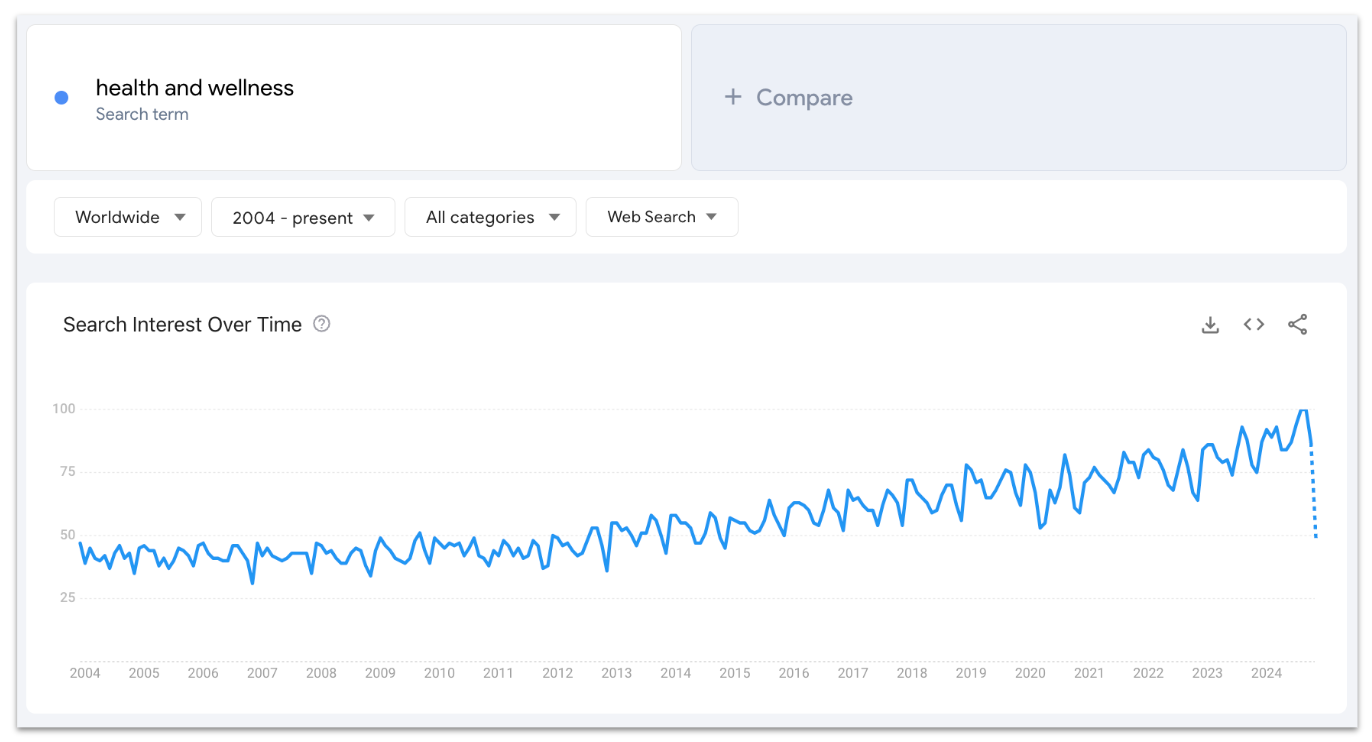
Task: Download the Search Interest Over Time data
Action: click(x=1210, y=324)
